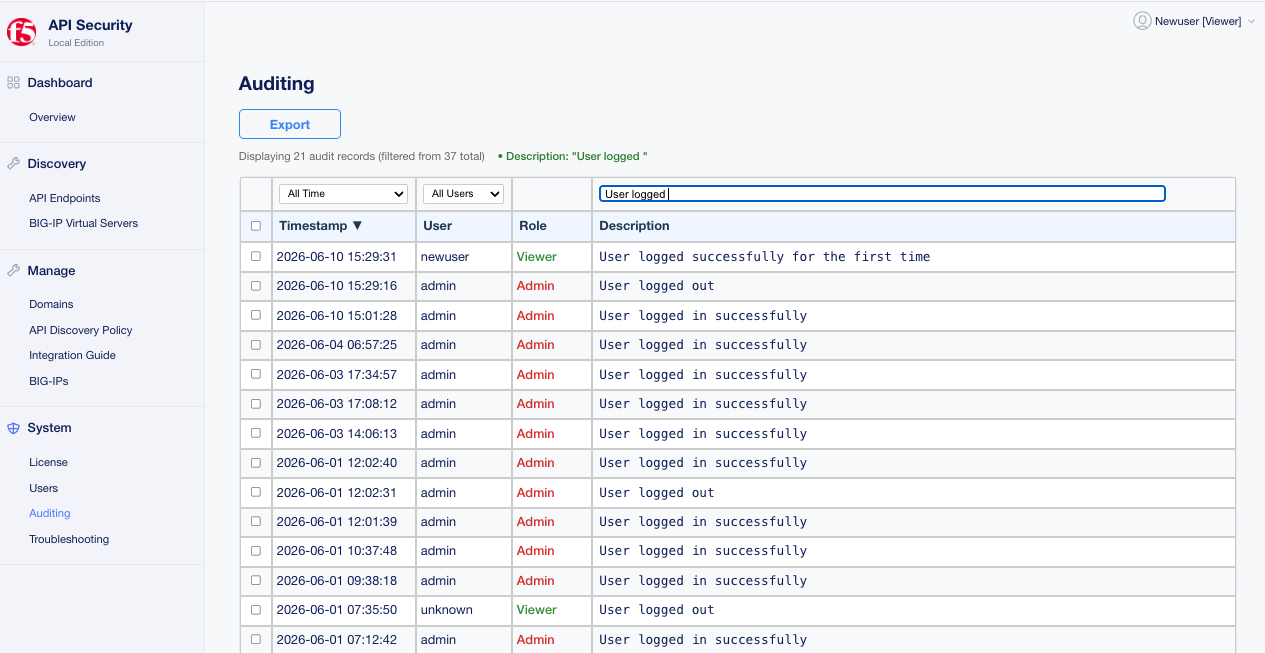This screenshot has width=1265, height=653.
Task: Check the row for 2026-06-03 17:34:57
Action: coord(256,374)
